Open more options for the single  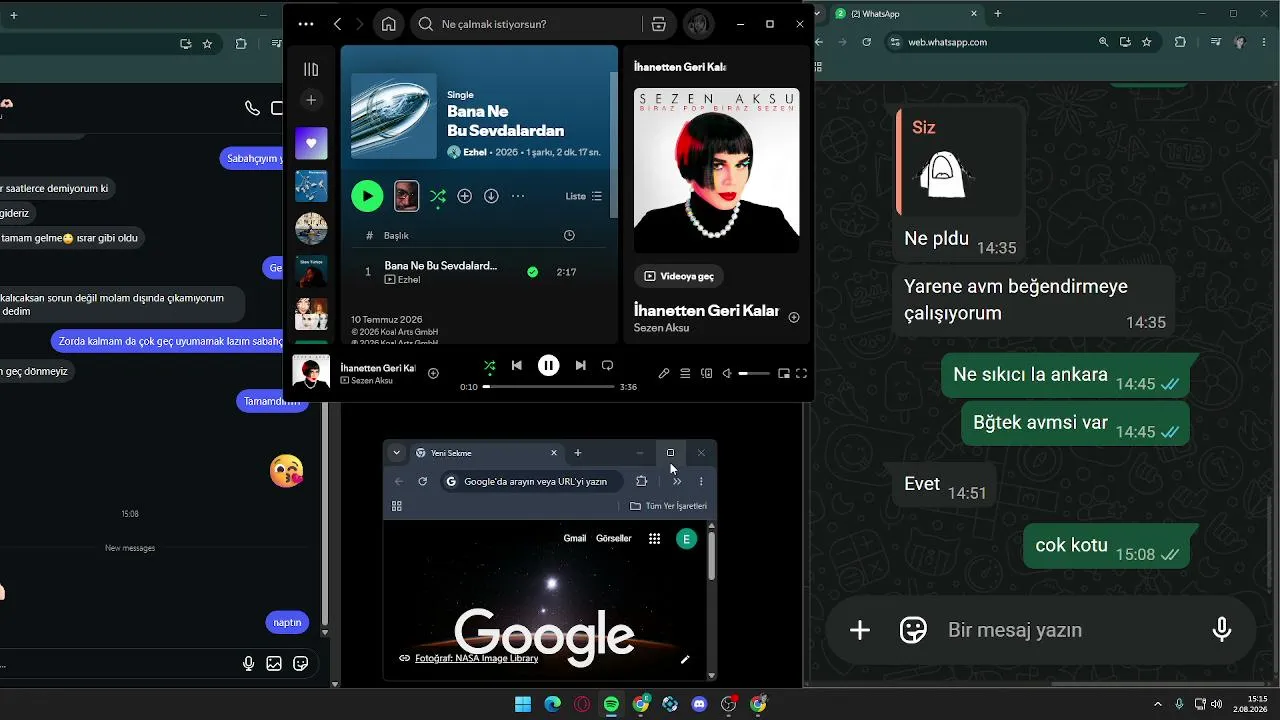[518, 196]
